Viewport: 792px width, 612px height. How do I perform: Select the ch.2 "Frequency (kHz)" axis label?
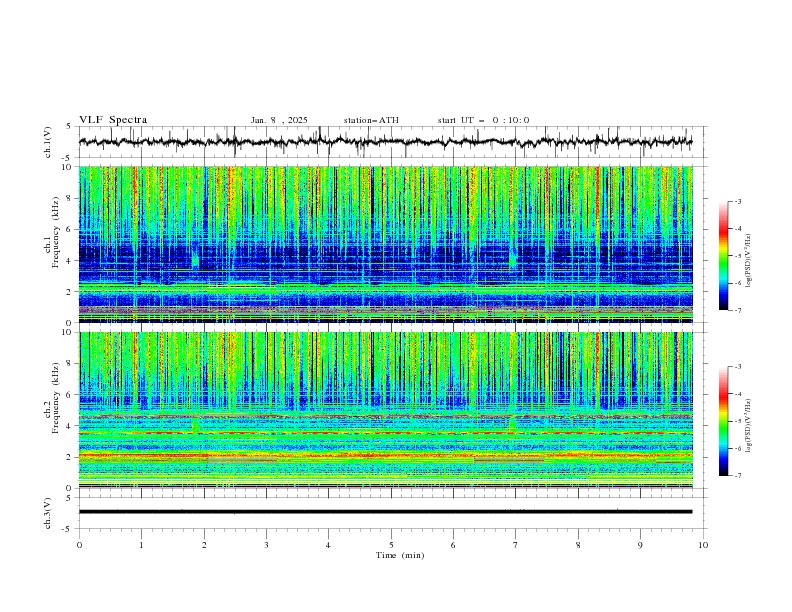(x=56, y=398)
